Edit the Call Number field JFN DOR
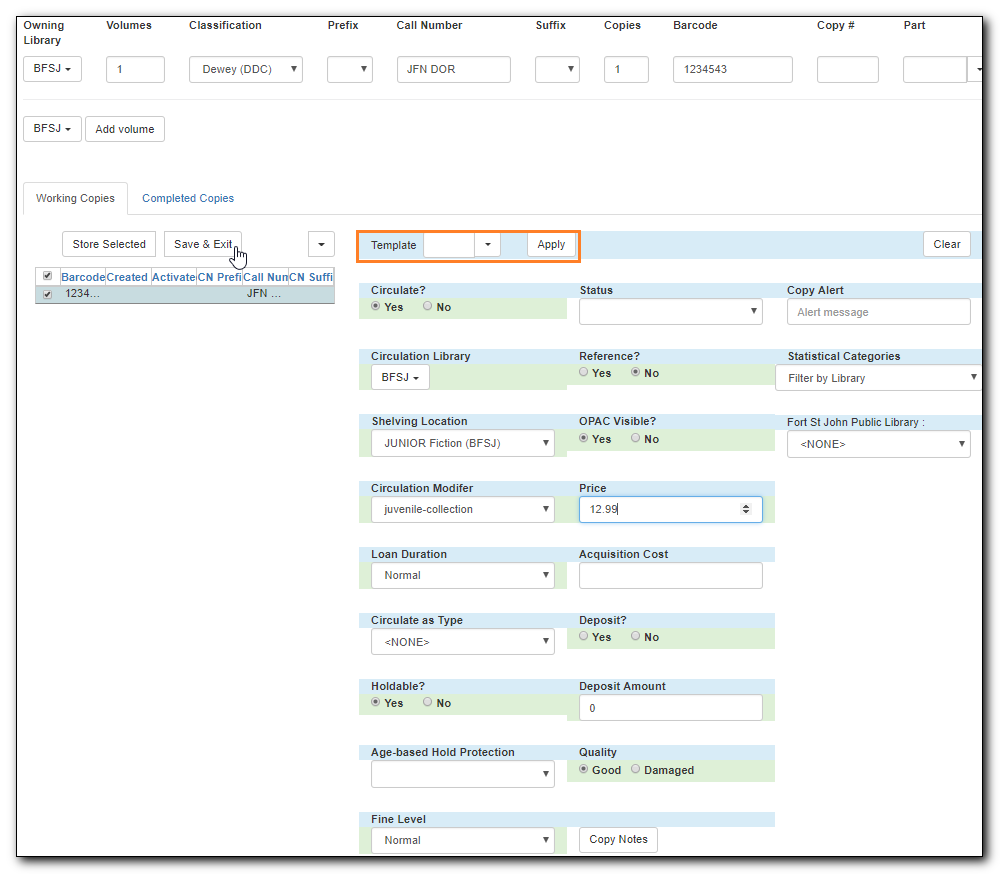Image resolution: width=1000 pixels, height=874 pixels. coord(453,70)
